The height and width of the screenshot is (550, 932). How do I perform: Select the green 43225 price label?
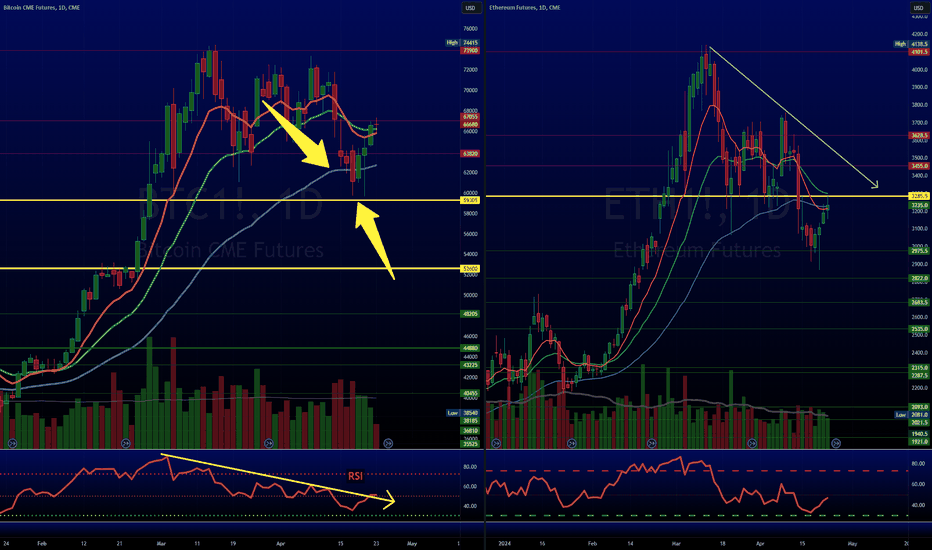pos(470,365)
